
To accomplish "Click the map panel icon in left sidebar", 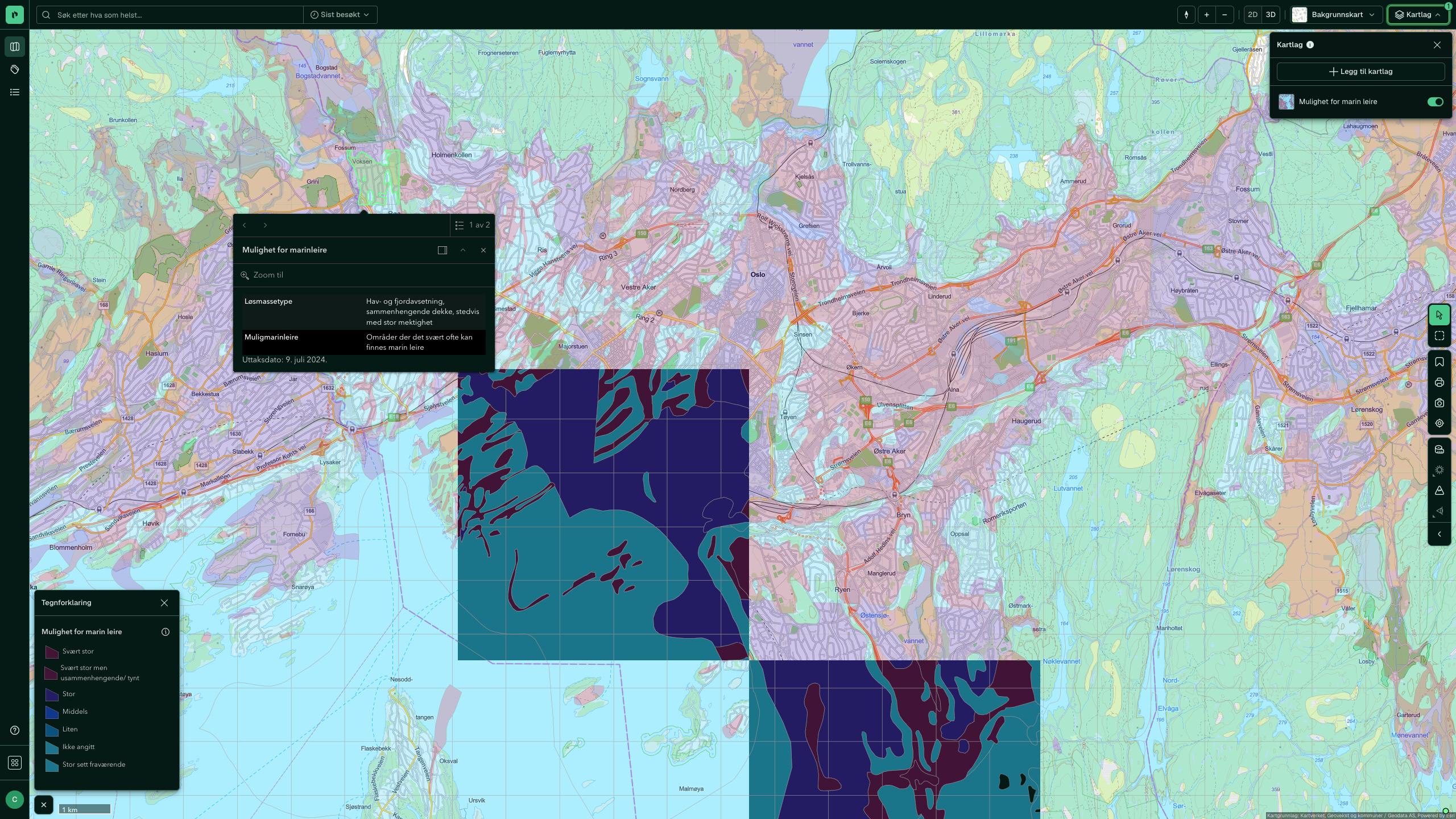I will [x=15, y=47].
